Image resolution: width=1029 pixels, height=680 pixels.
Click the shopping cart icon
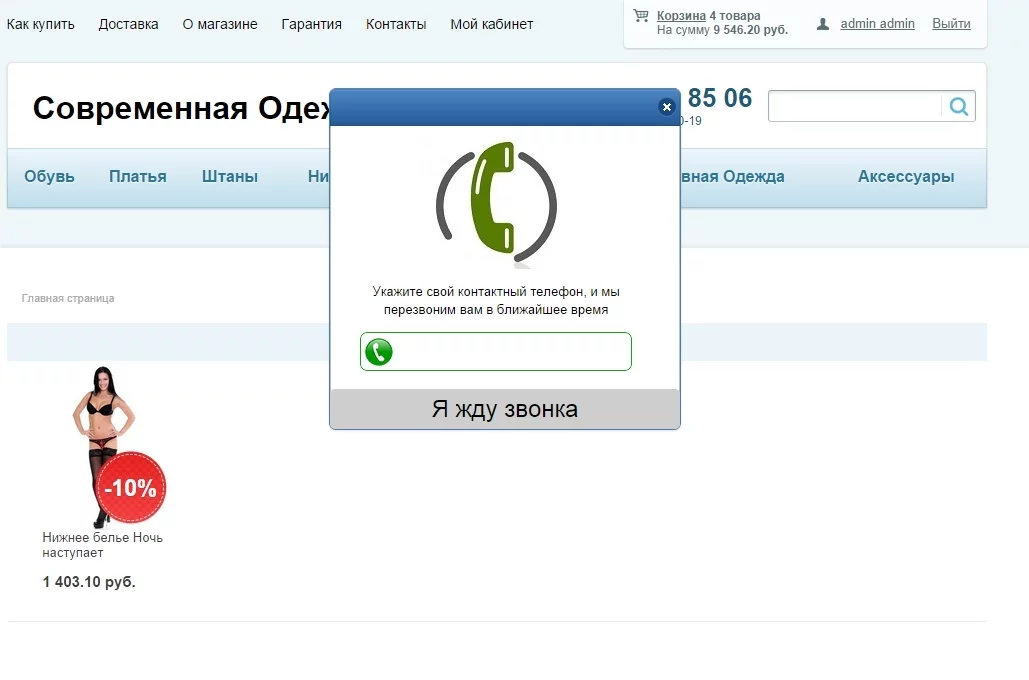[x=641, y=16]
